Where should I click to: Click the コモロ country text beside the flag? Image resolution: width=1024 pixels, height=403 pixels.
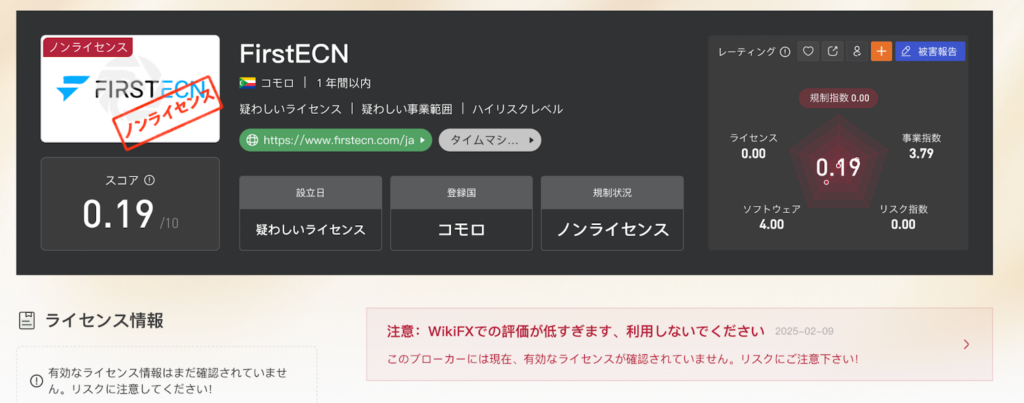[x=278, y=83]
